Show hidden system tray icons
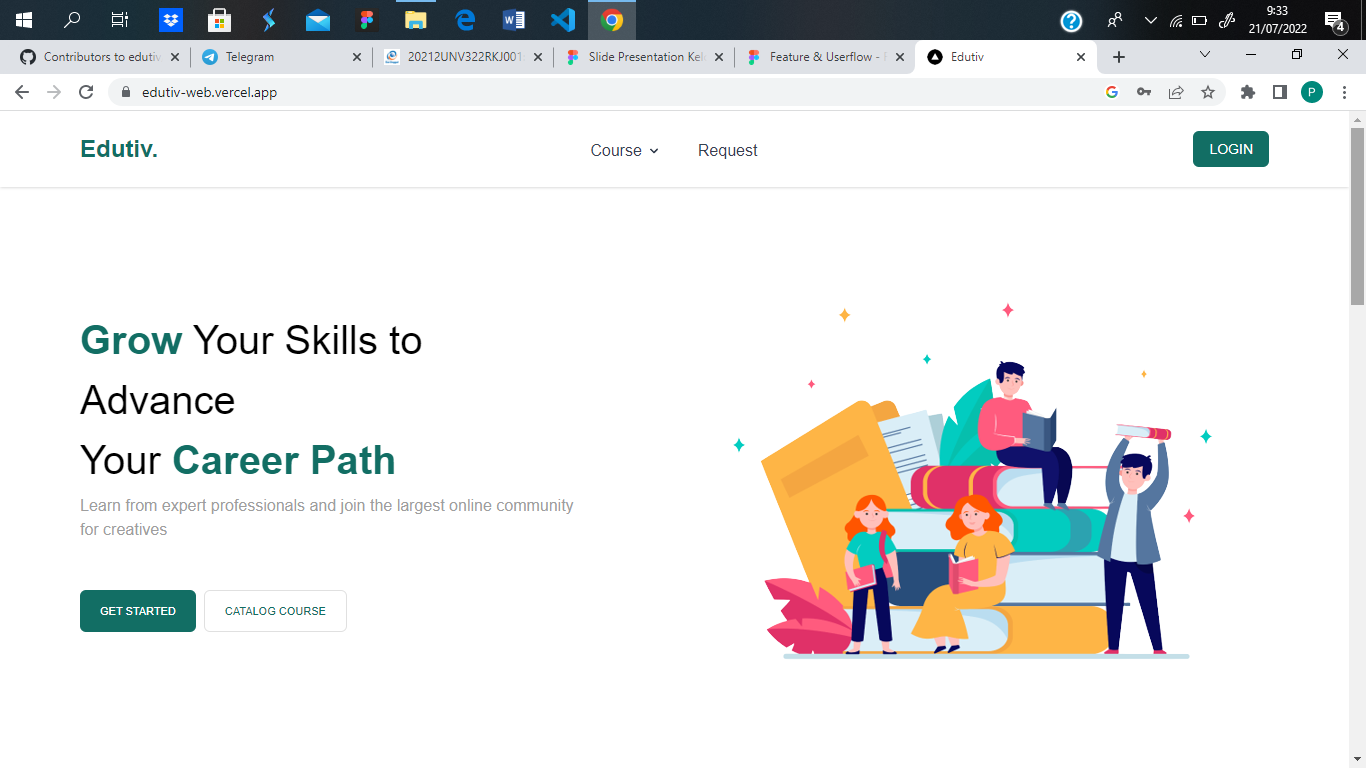Image resolution: width=1366 pixels, height=768 pixels. (1150, 20)
